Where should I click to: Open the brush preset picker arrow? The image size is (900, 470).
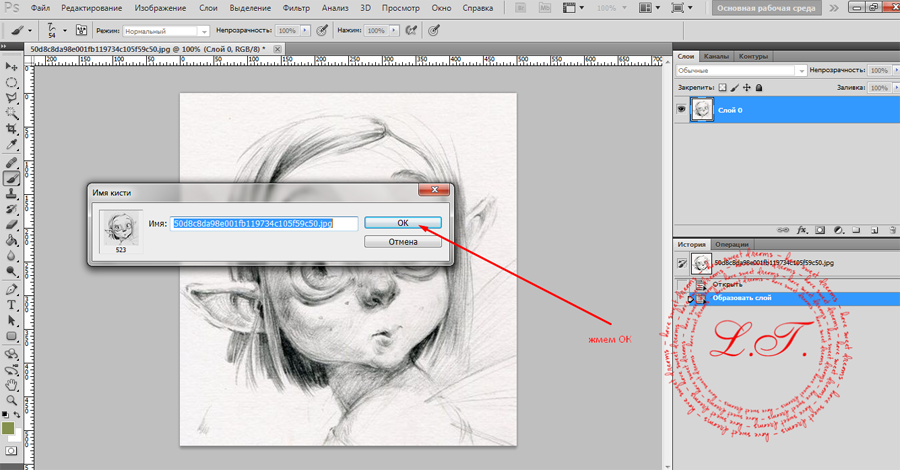pyautogui.click(x=64, y=30)
